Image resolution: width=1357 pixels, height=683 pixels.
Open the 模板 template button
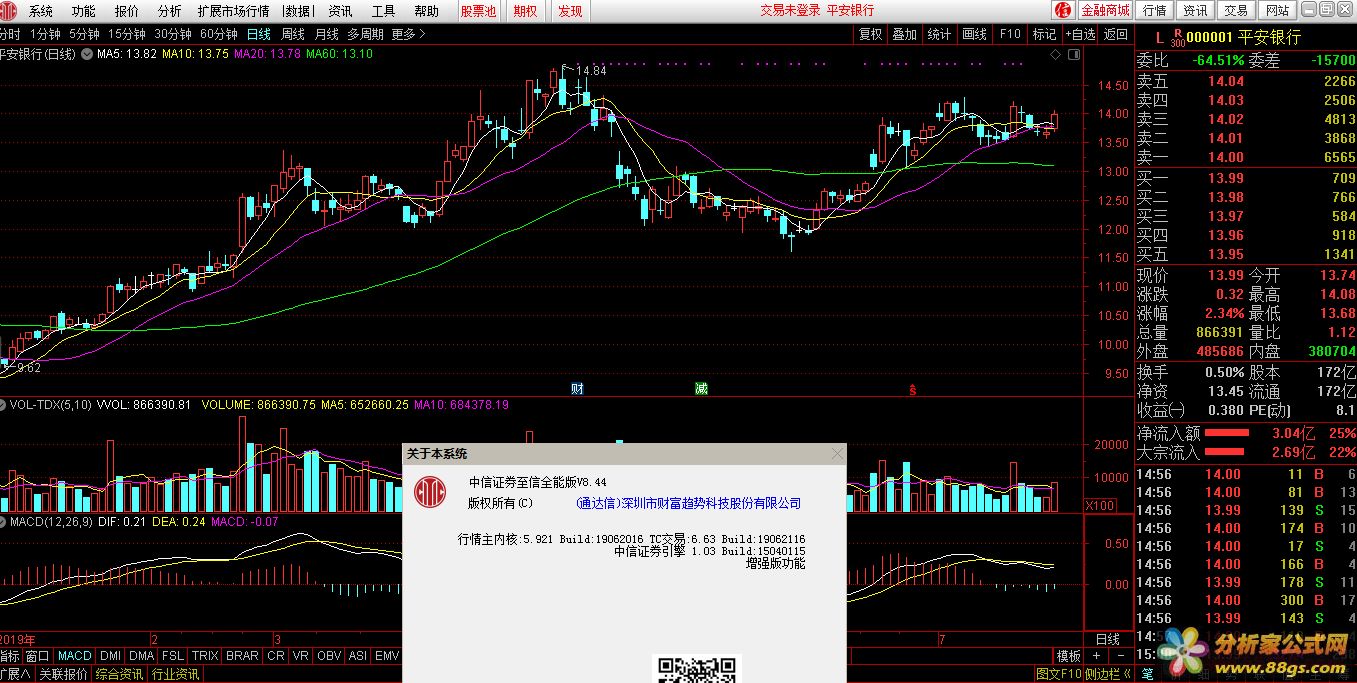pos(1069,656)
